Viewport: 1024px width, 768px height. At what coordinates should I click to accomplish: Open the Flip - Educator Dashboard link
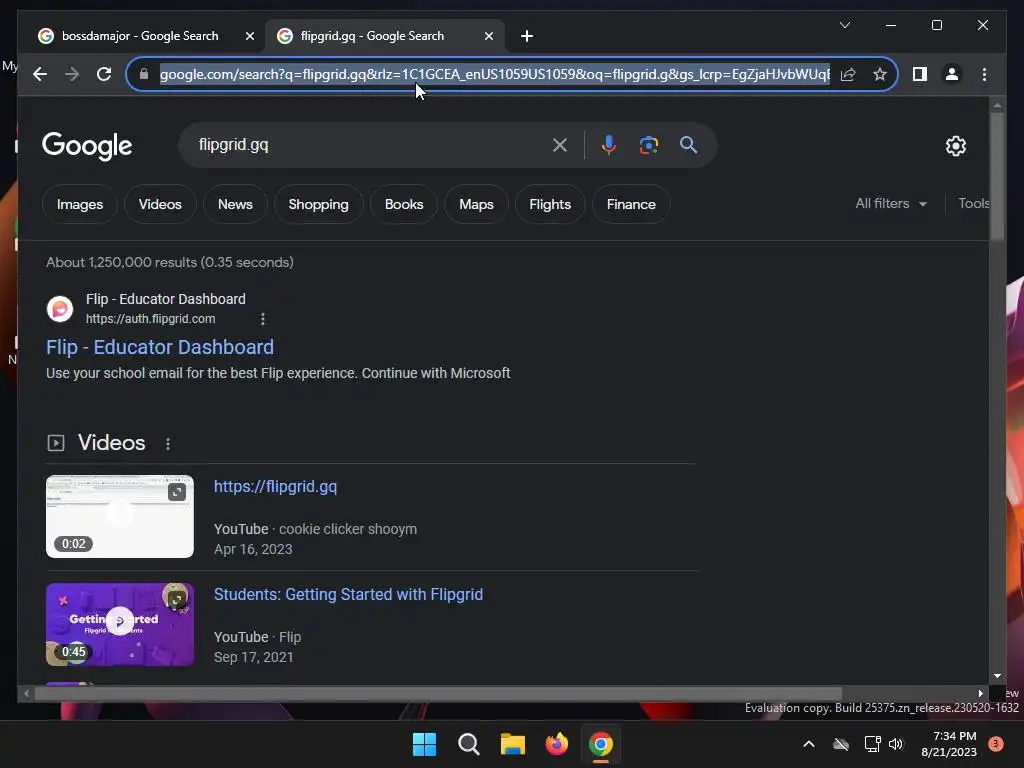(160, 347)
